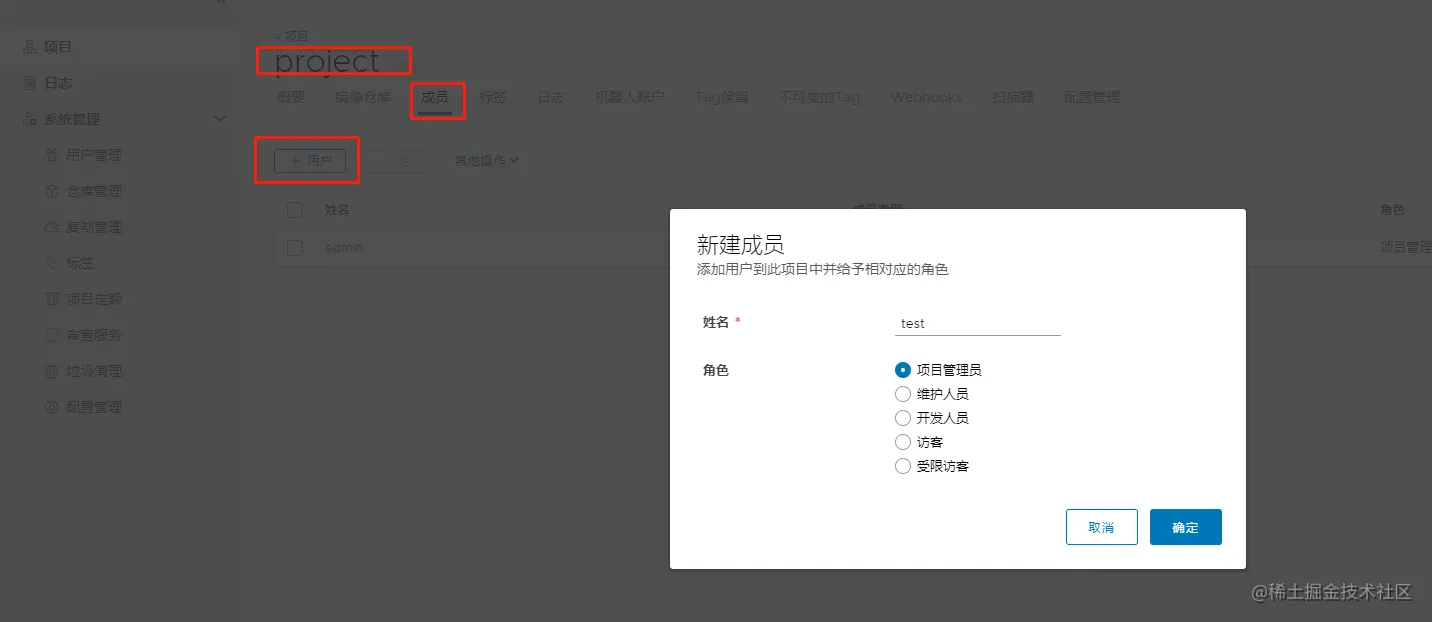
Task: Click the admin name cell
Action: coord(344,247)
